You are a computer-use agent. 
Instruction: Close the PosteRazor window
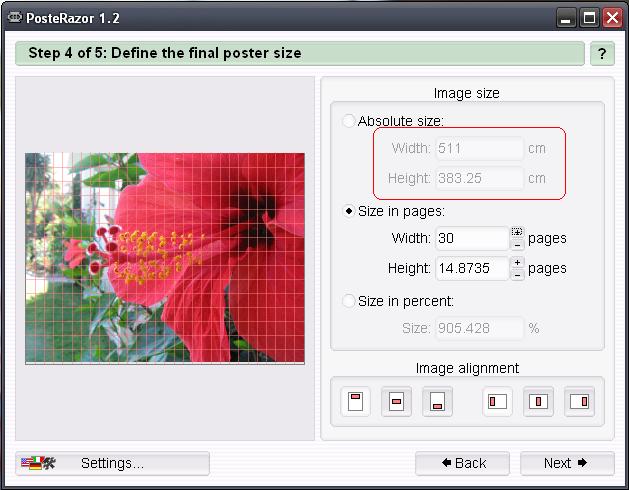613,18
